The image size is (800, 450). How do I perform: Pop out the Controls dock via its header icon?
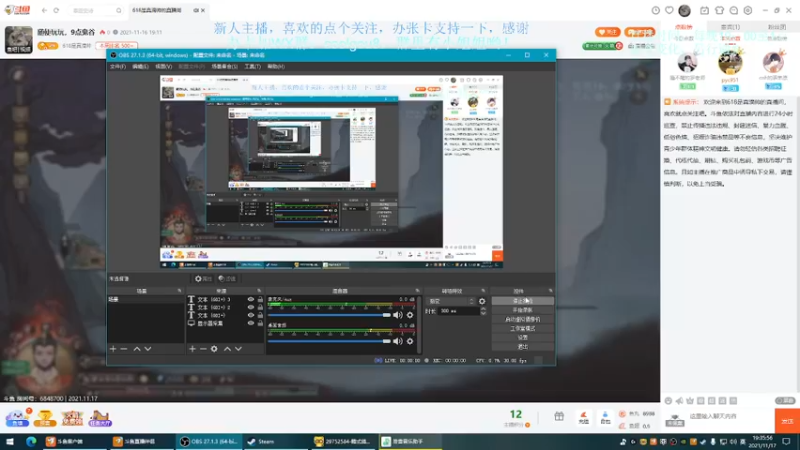551,291
